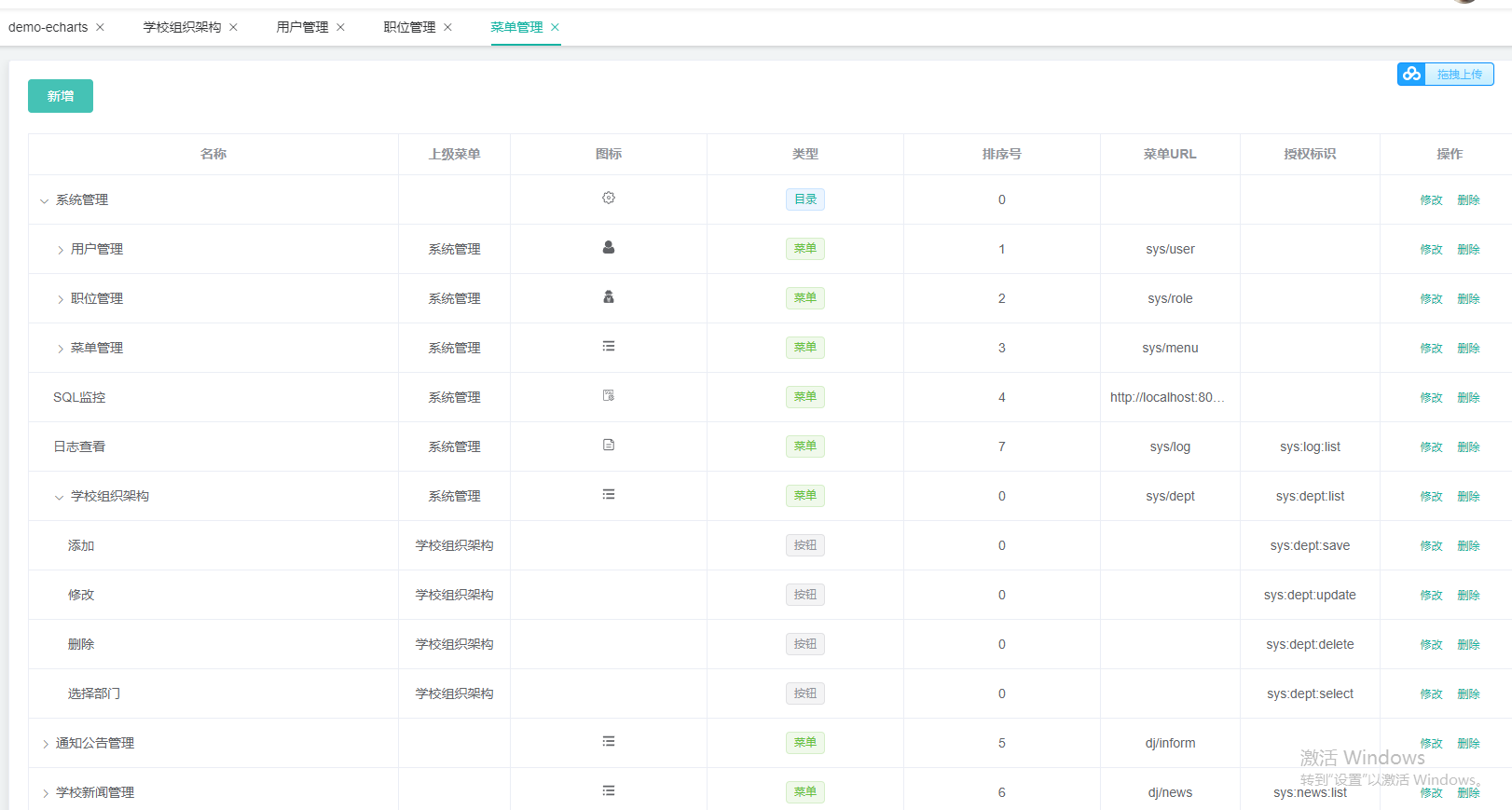Switch to the demo-echarts tab

pyautogui.click(x=48, y=27)
